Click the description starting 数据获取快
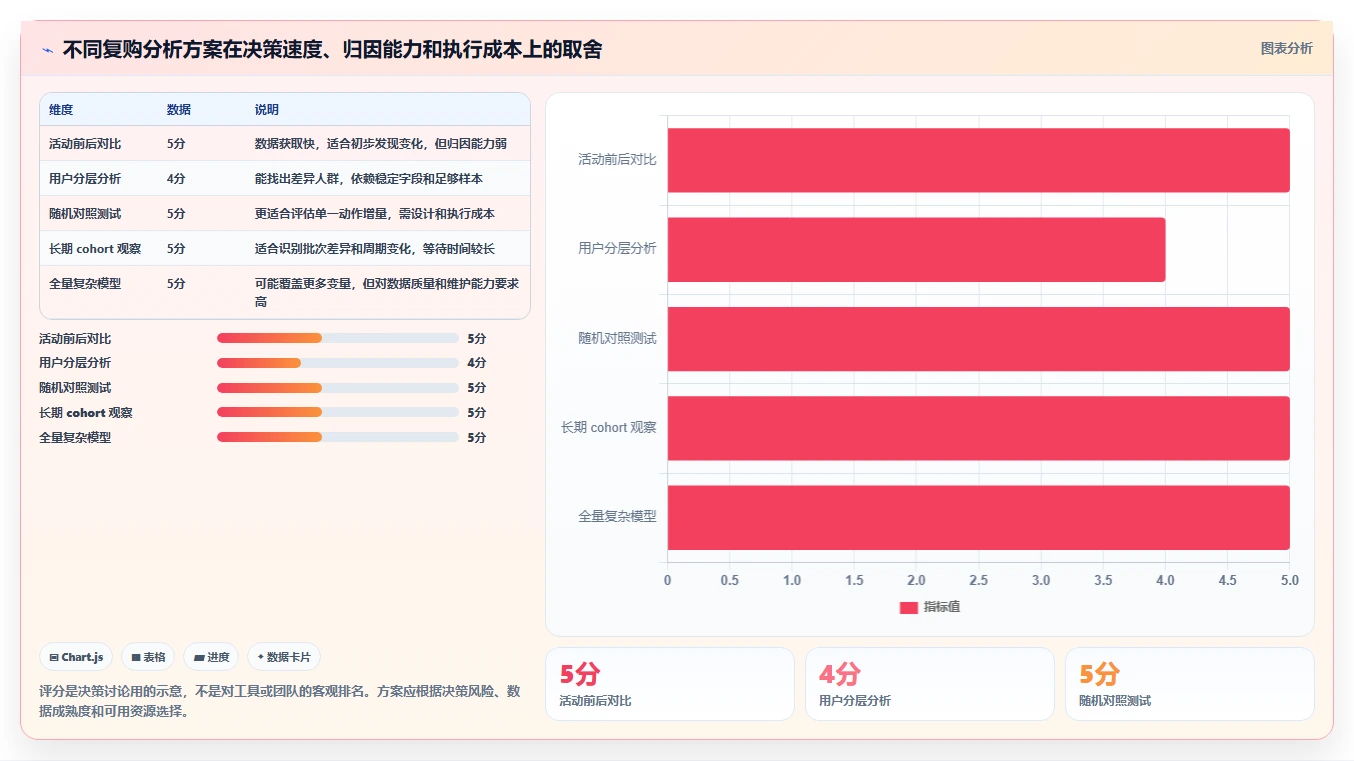 click(381, 144)
